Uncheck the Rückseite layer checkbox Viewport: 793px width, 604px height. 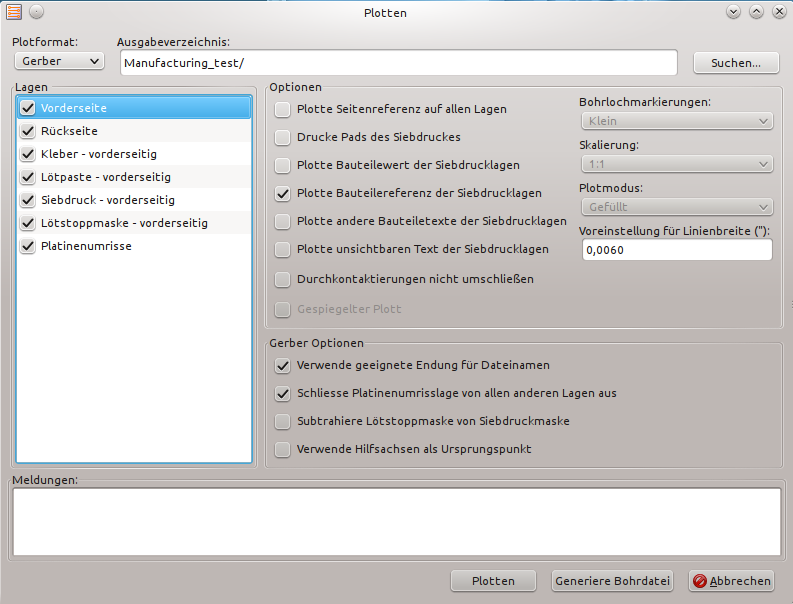(28, 131)
